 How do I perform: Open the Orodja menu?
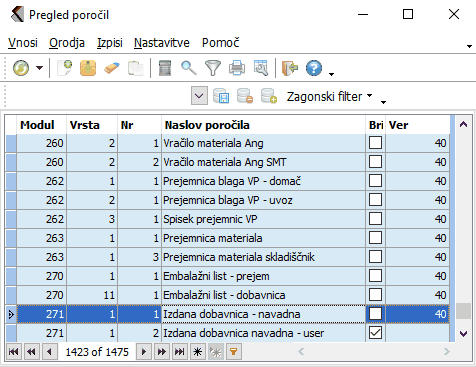[67, 43]
